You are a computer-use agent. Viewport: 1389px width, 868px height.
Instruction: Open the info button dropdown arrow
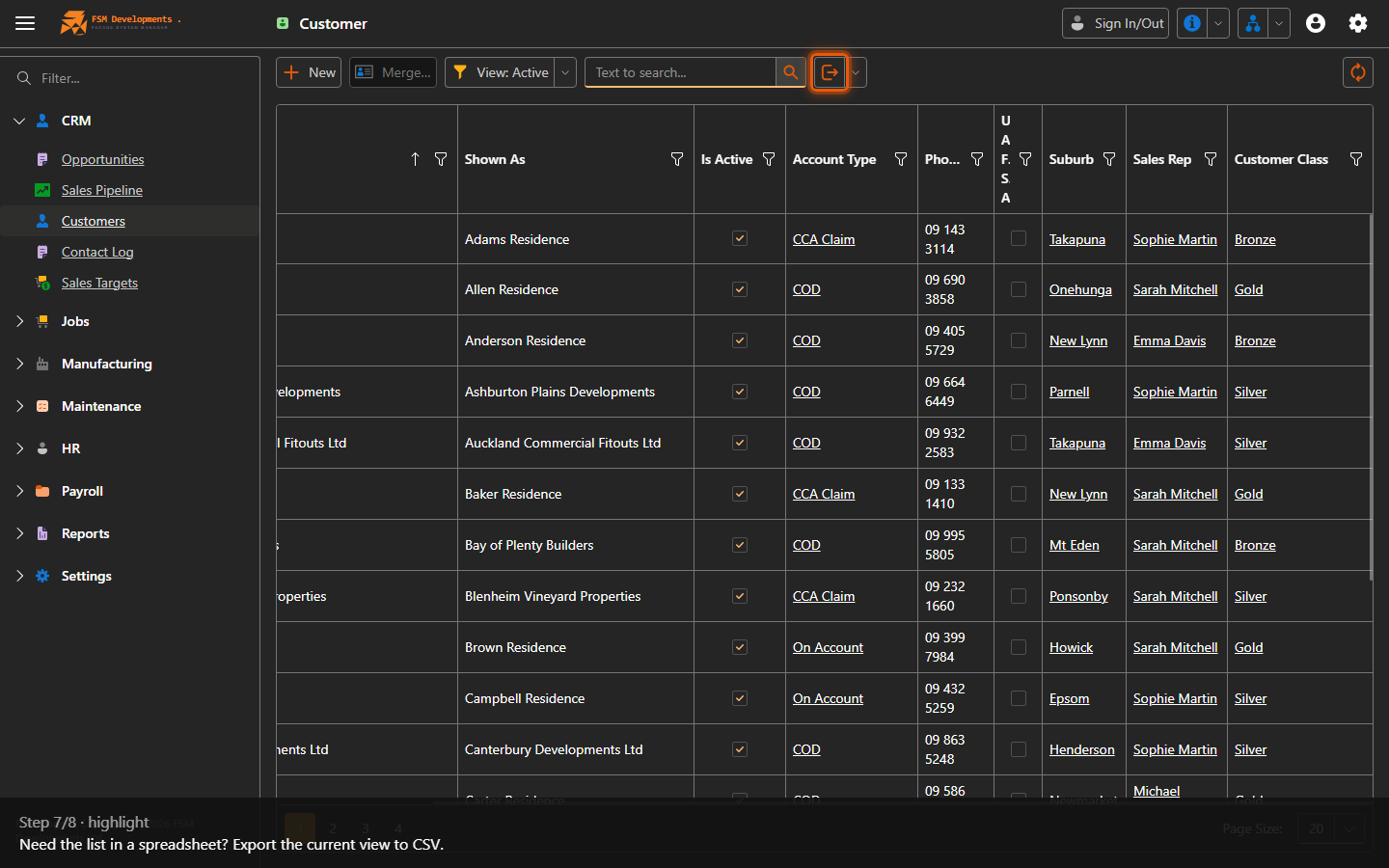click(x=1219, y=23)
